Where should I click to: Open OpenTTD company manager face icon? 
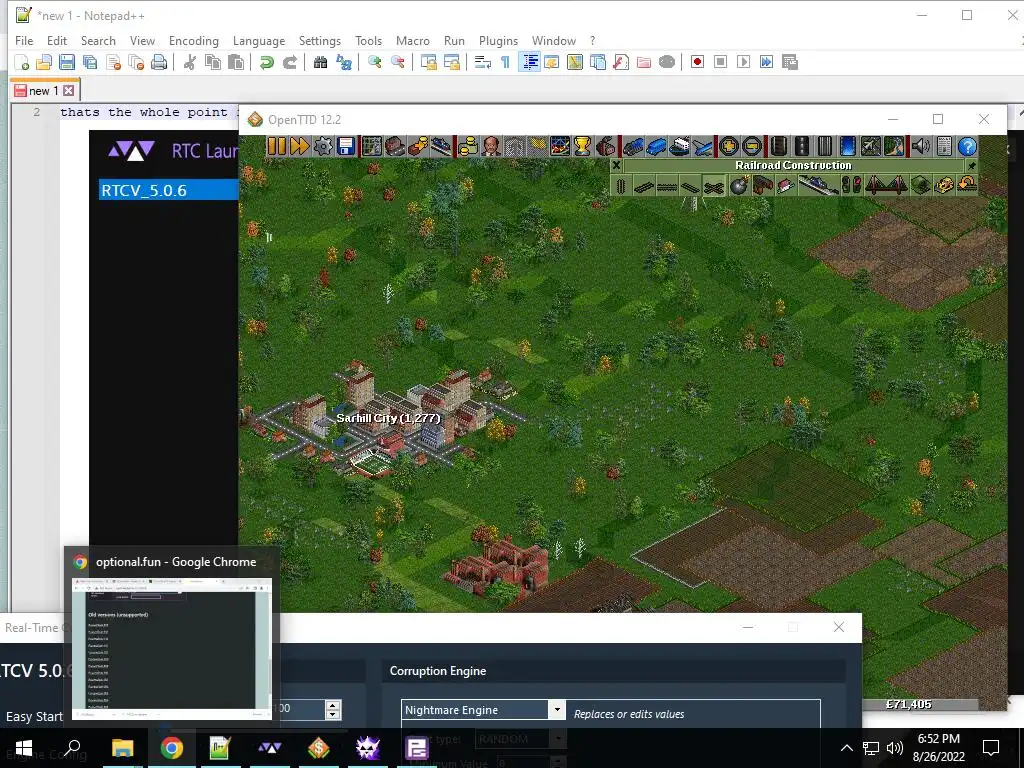coord(490,146)
